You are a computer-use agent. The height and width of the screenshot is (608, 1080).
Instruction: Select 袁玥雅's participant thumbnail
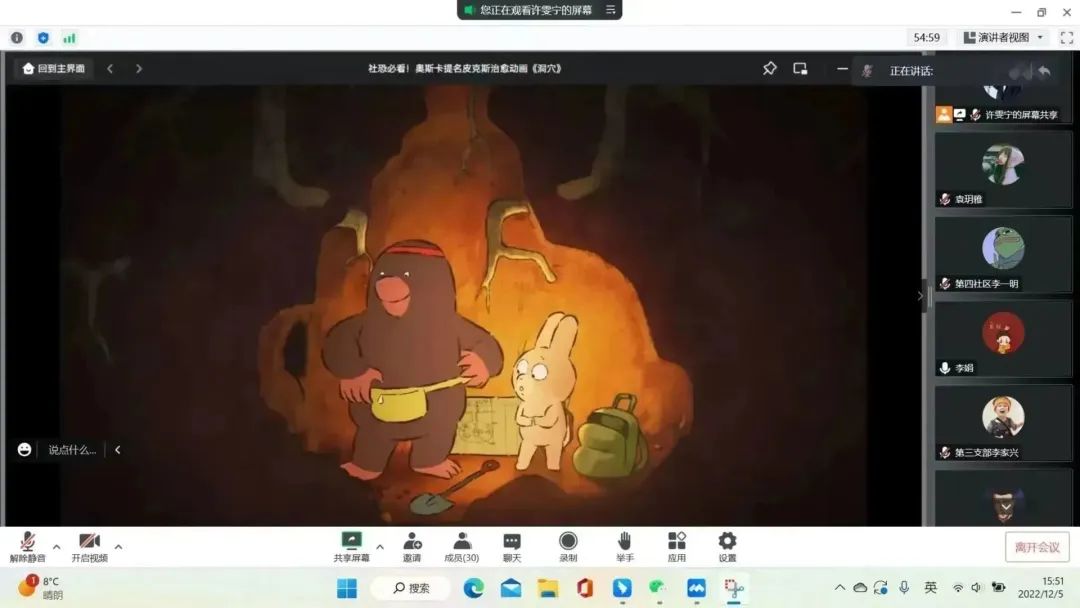click(x=1003, y=170)
